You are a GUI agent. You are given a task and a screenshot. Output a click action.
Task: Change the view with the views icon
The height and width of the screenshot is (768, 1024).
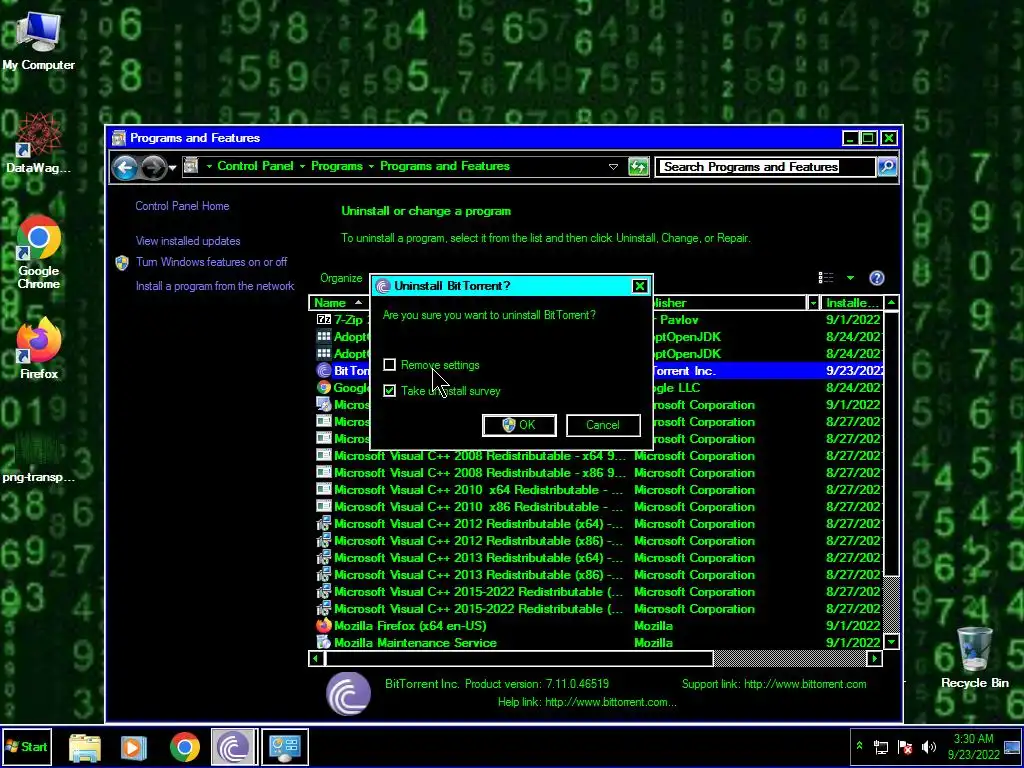(825, 278)
